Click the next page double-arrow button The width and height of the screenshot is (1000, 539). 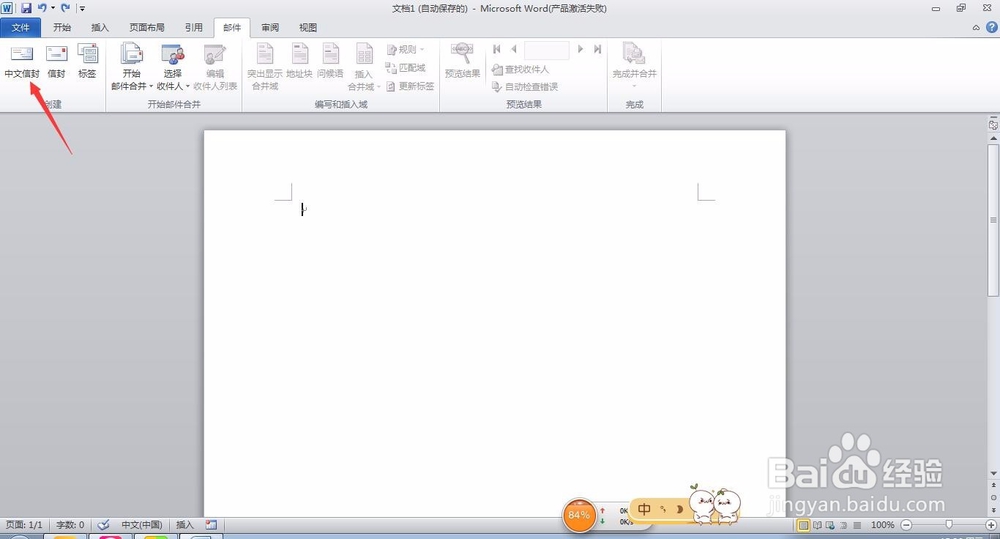(x=993, y=510)
